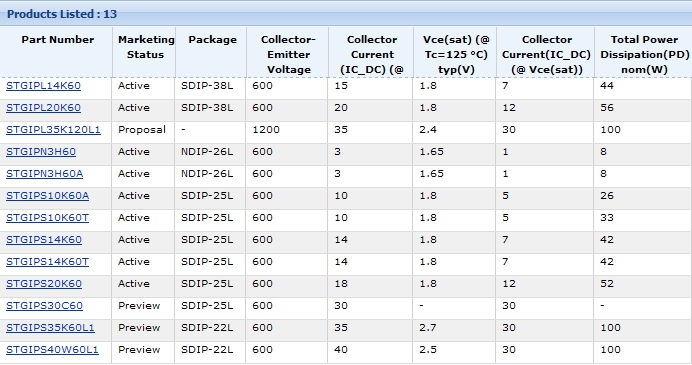
Task: Open the STGIPL20K60 part link
Action: (x=43, y=108)
